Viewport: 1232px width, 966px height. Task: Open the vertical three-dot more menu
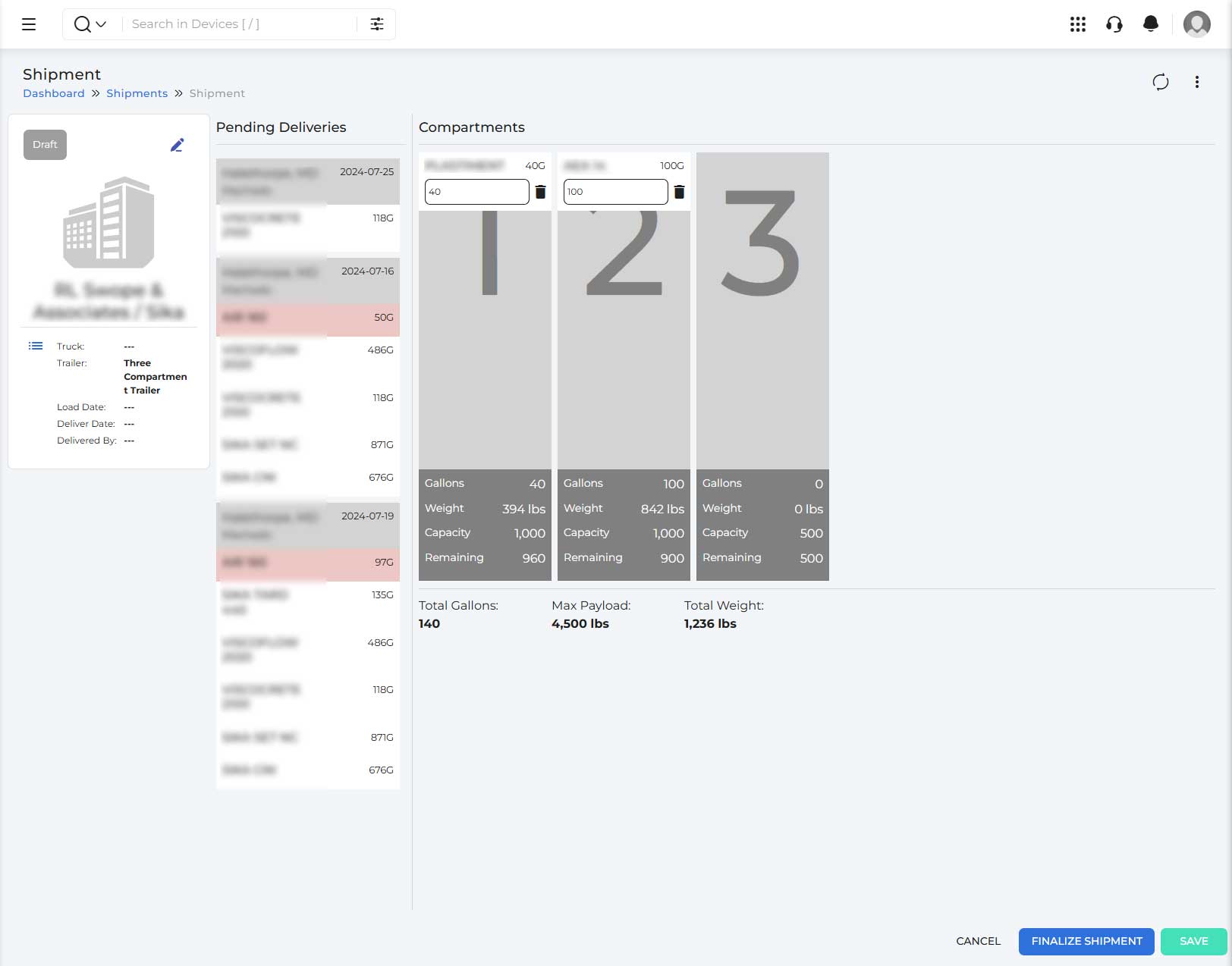point(1197,82)
